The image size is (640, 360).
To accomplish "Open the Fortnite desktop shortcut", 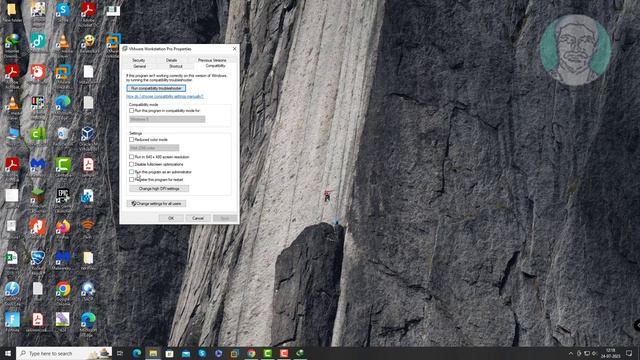I will point(12,320).
